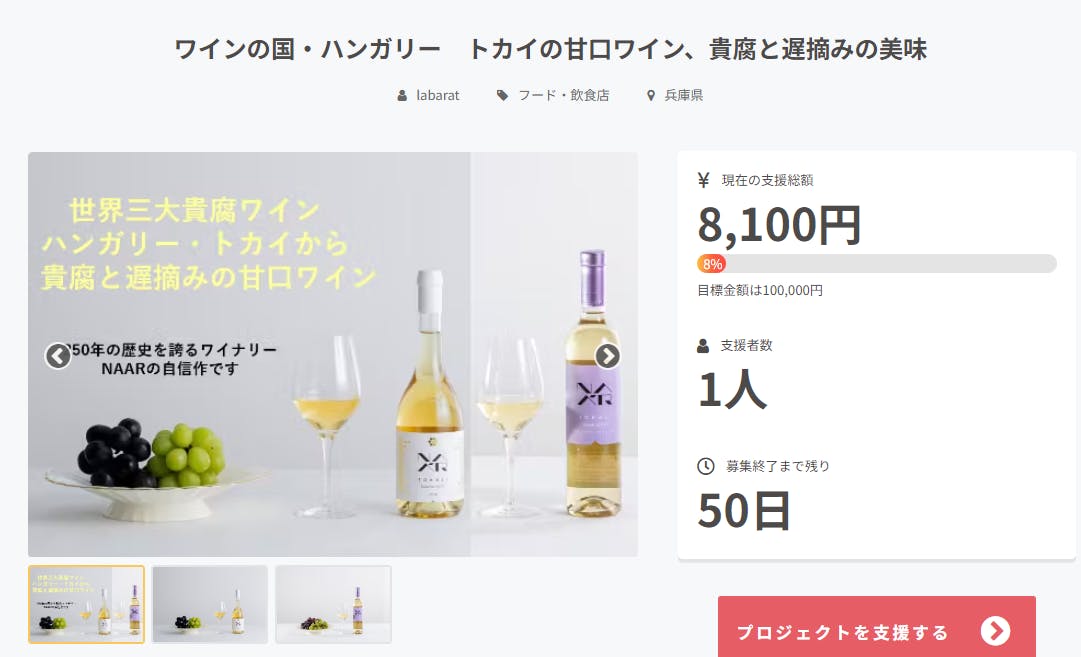
Task: Click the arrow circle on the support button
Action: pyautogui.click(x=996, y=631)
